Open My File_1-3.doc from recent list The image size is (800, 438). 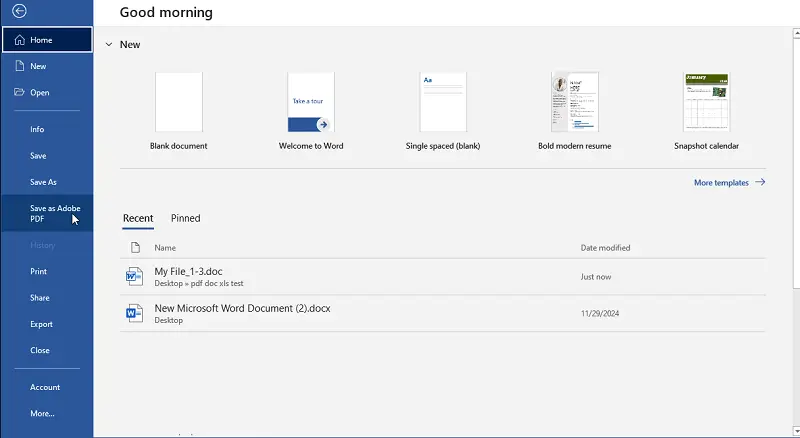pos(443,276)
